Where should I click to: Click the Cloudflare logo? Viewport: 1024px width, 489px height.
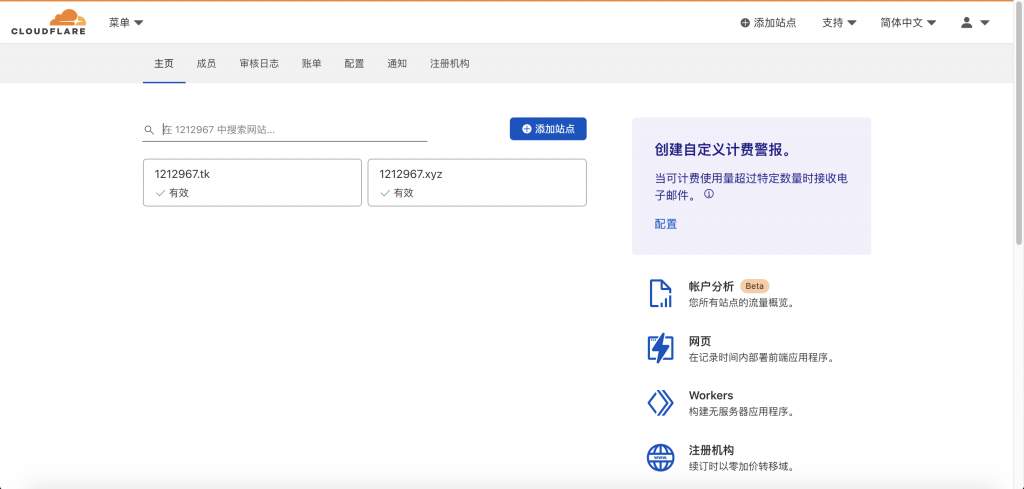pos(48,22)
